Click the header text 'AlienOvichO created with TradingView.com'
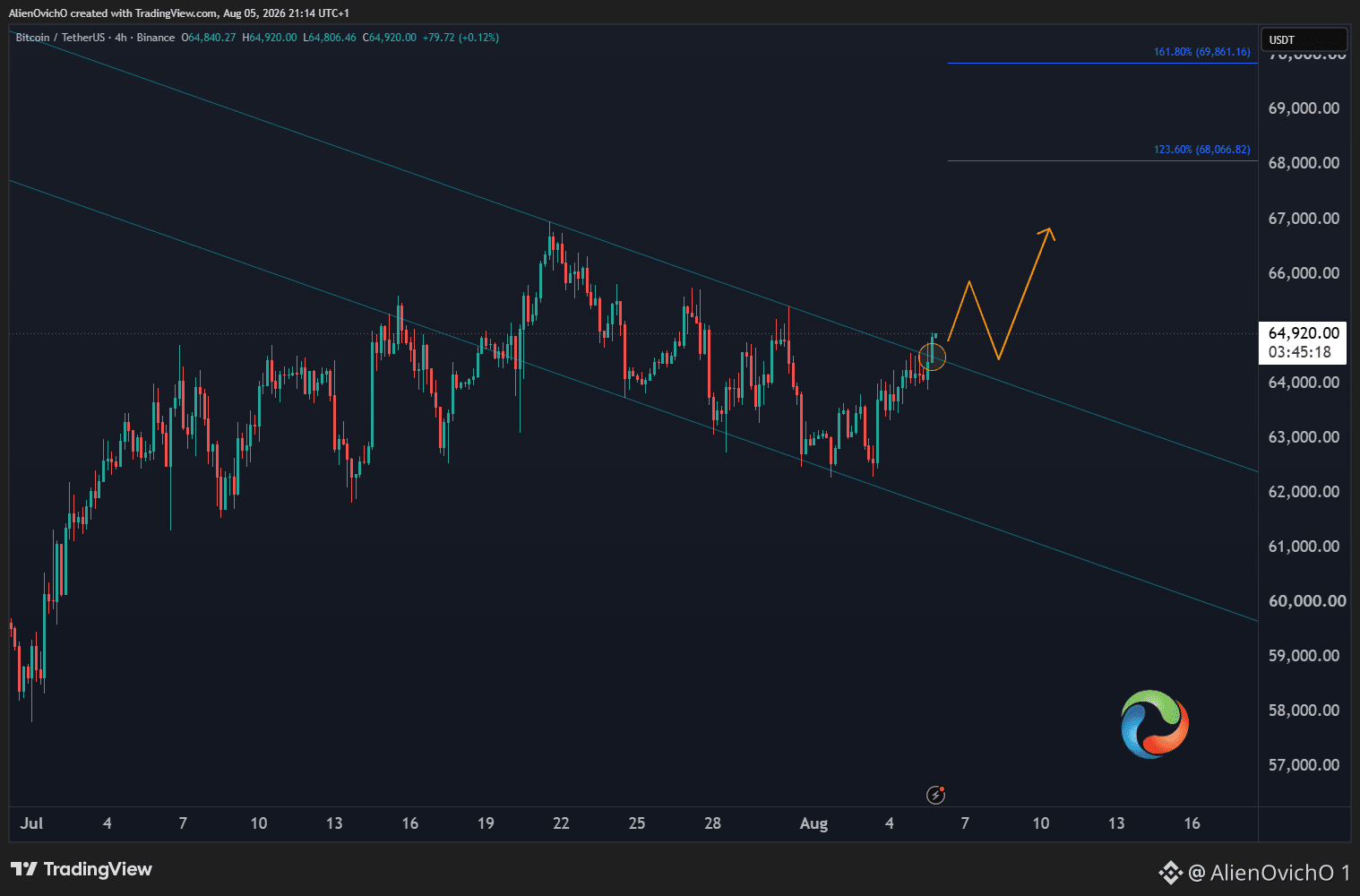This screenshot has width=1360, height=896. pos(113,13)
